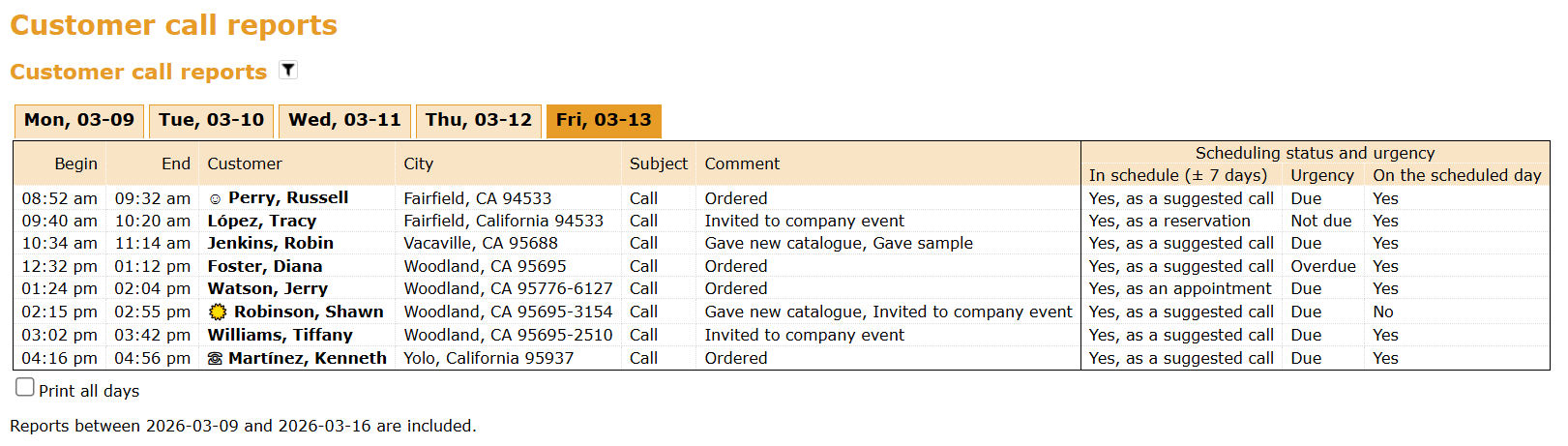Switch to the Tue, 03-10 tab
This screenshot has width=1568, height=446.
pos(211,121)
